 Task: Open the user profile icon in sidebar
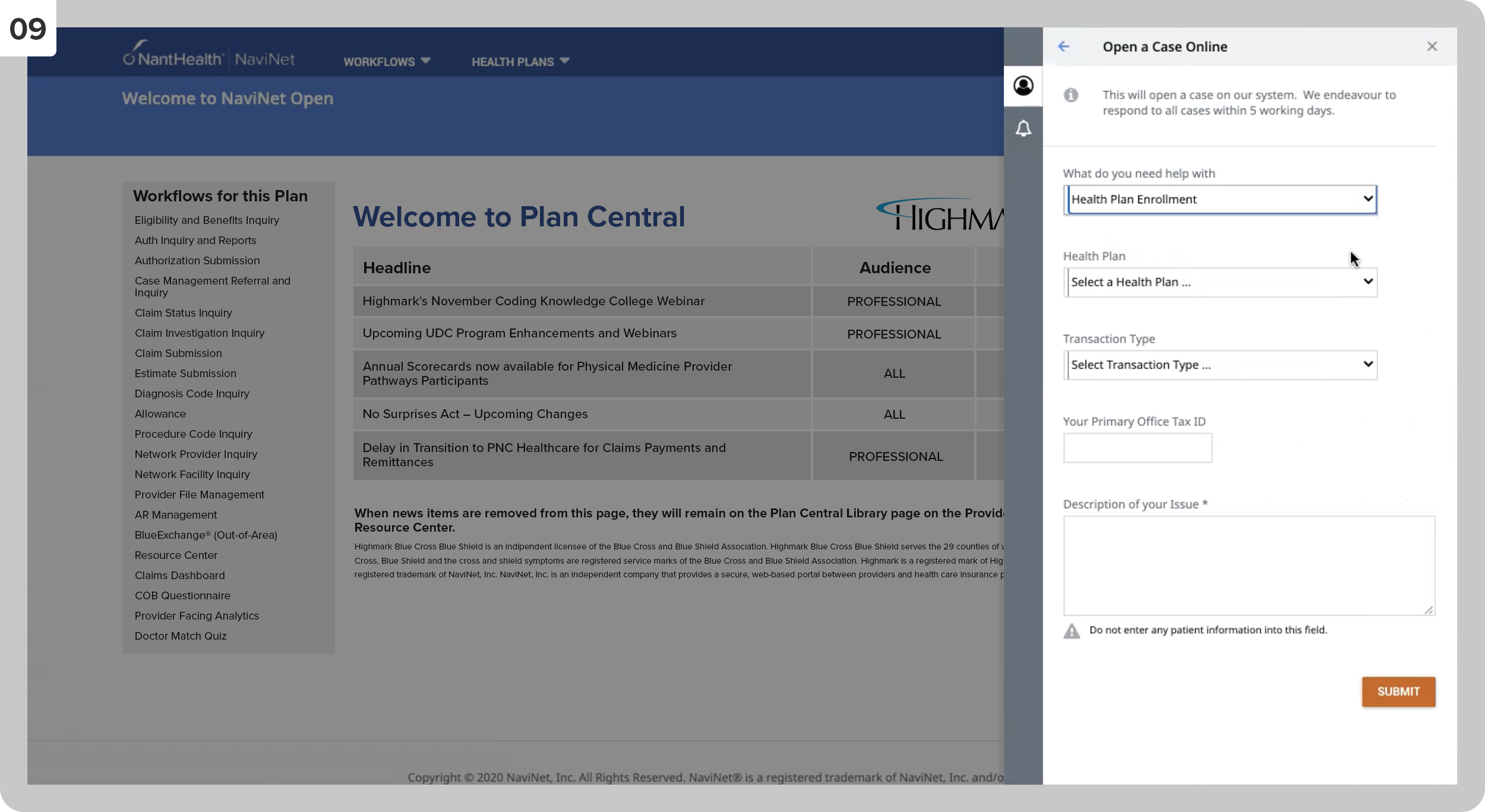[x=1023, y=86]
